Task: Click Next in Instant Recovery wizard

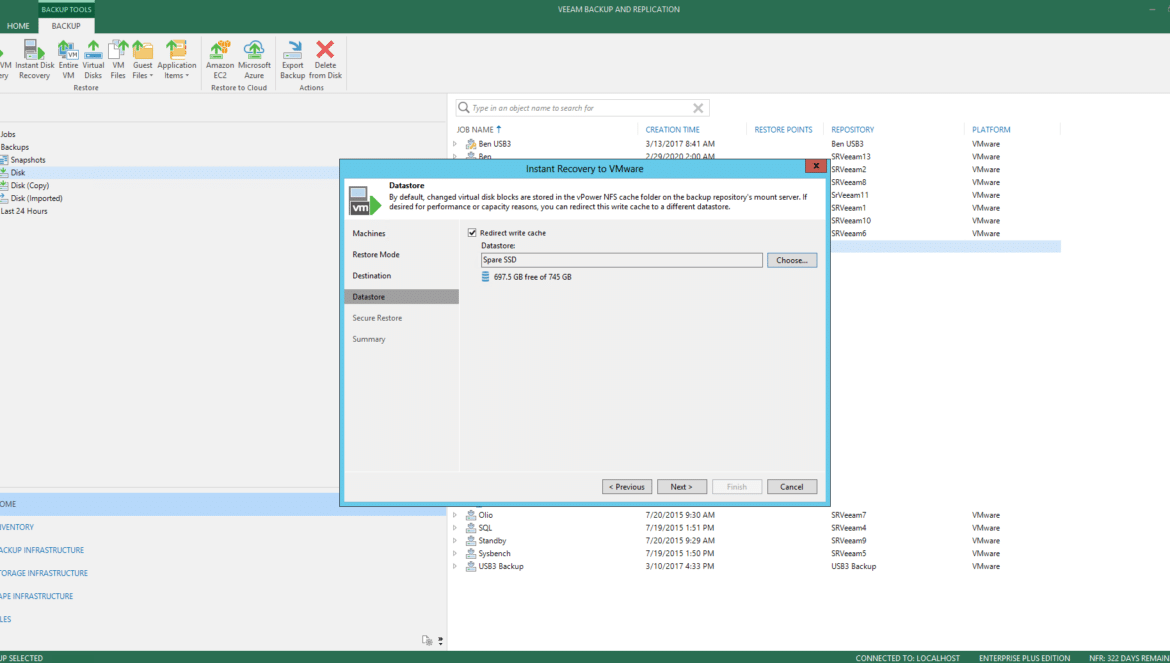Action: 681,487
